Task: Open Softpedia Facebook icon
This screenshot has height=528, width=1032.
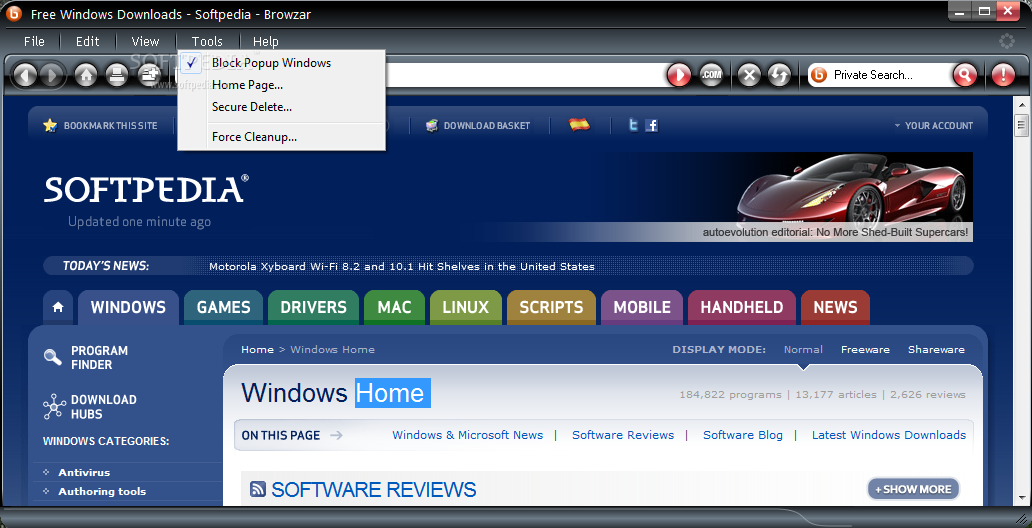Action: click(x=652, y=125)
